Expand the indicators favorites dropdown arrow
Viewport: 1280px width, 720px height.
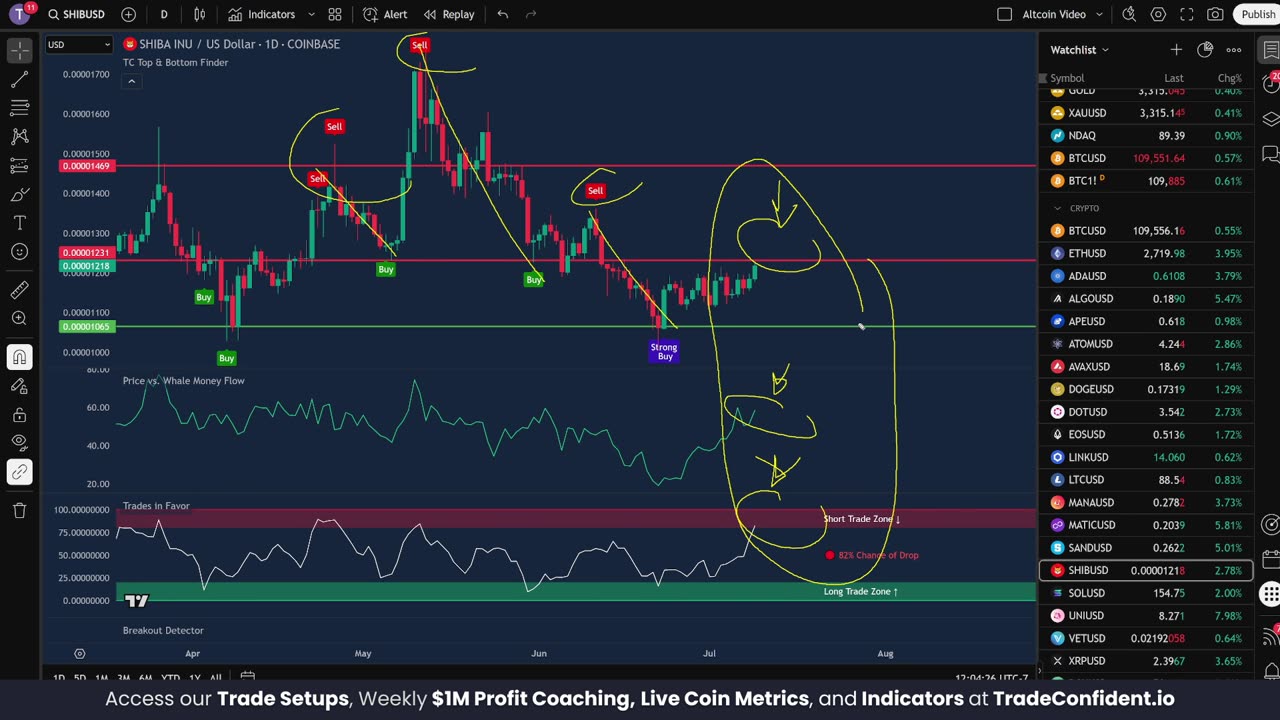click(x=311, y=14)
